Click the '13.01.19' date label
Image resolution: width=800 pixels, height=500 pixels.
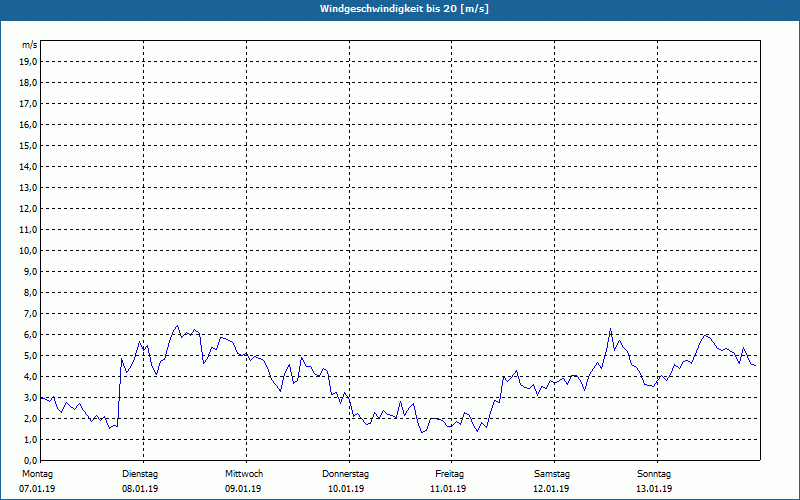[x=654, y=489]
